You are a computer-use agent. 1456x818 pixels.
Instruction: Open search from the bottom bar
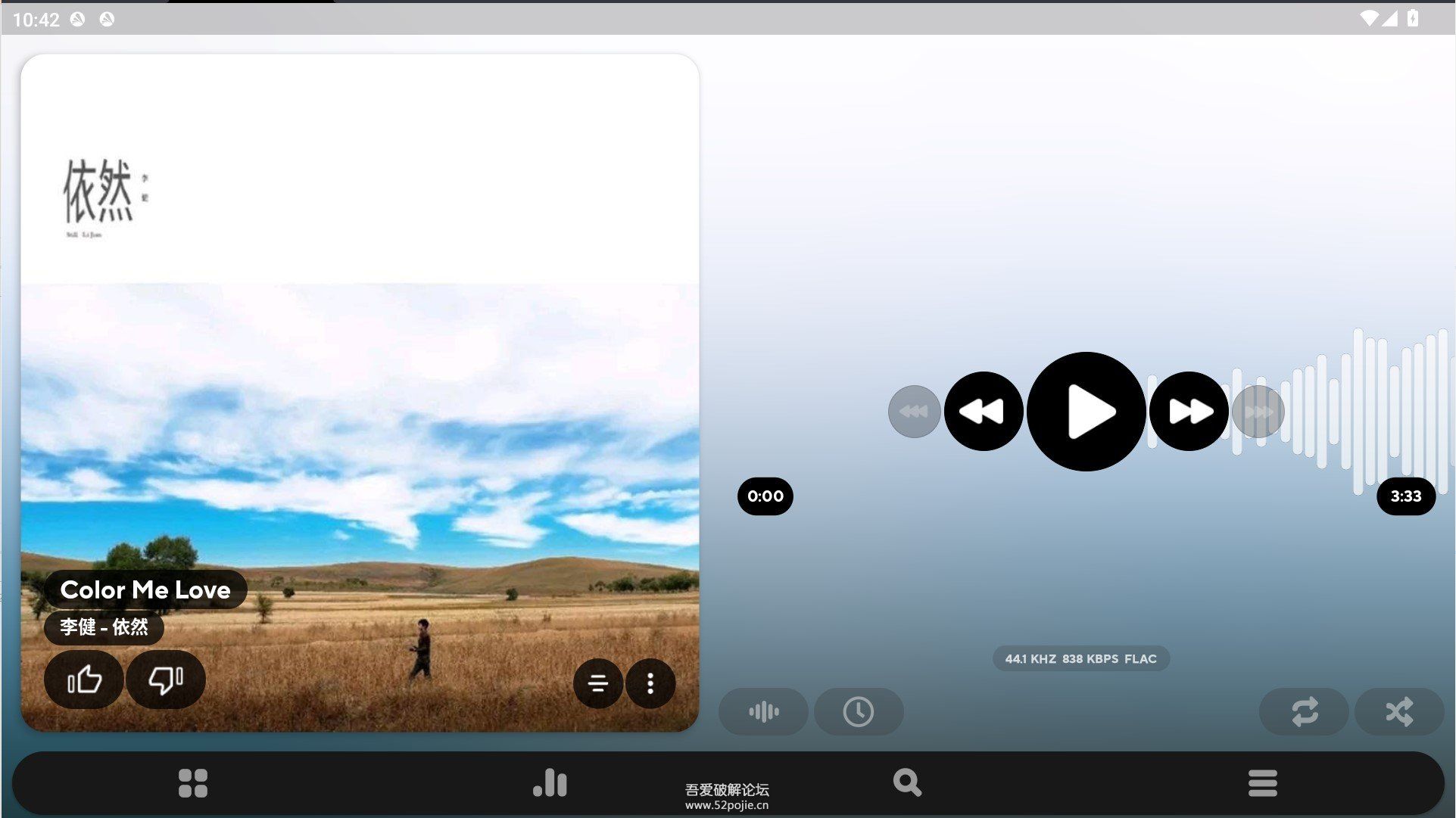click(906, 782)
